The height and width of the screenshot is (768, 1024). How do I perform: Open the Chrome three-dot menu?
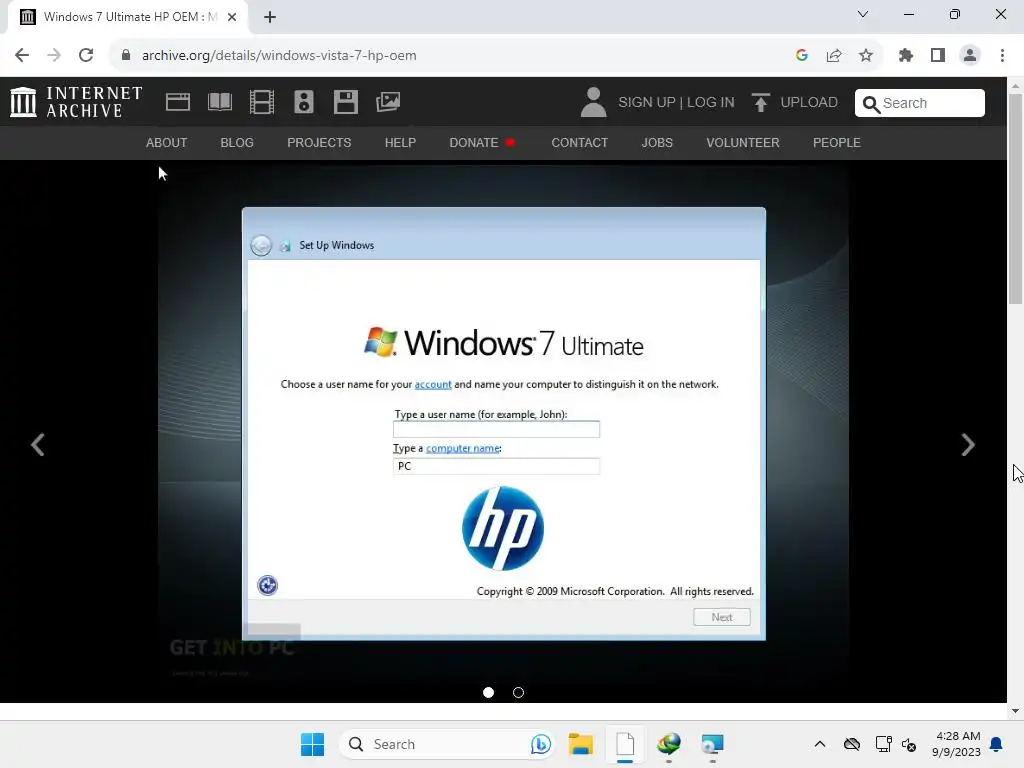(x=1002, y=55)
